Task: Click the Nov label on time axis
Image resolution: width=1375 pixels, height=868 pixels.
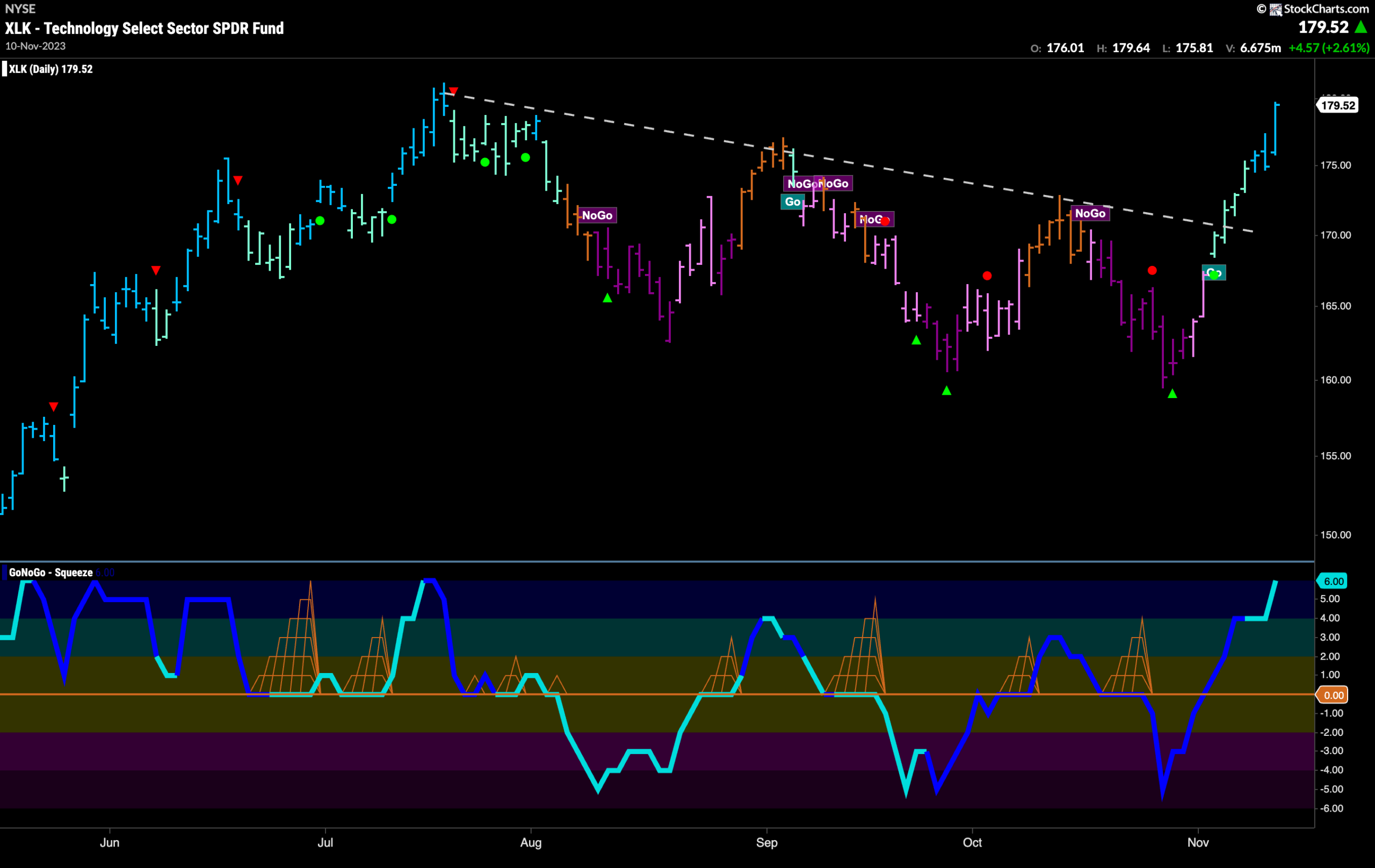Action: click(1198, 842)
